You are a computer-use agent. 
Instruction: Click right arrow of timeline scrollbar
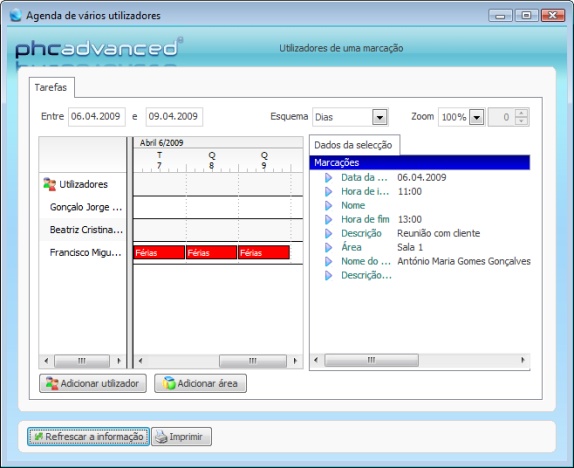tap(295, 361)
